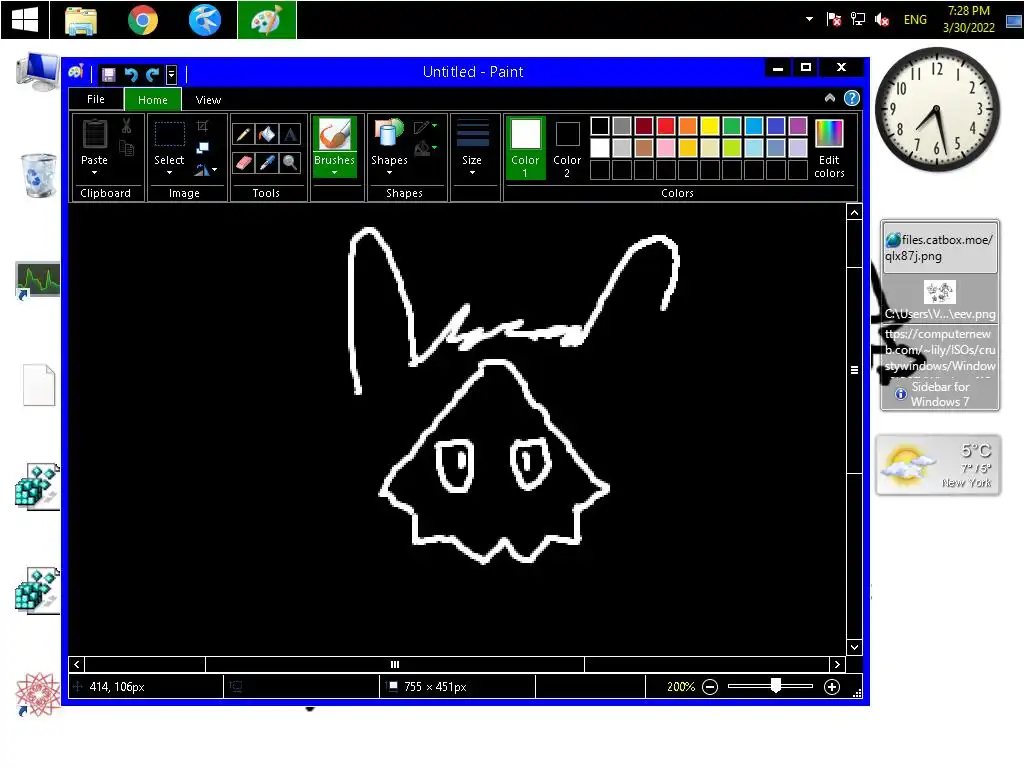Viewport: 1024px width, 768px height.
Task: Open the File menu tab
Action: point(96,99)
